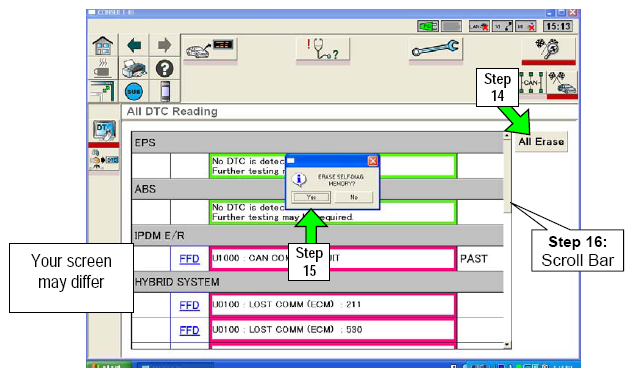
Task: Click the ABS No DTC detected message
Action: tap(332, 212)
